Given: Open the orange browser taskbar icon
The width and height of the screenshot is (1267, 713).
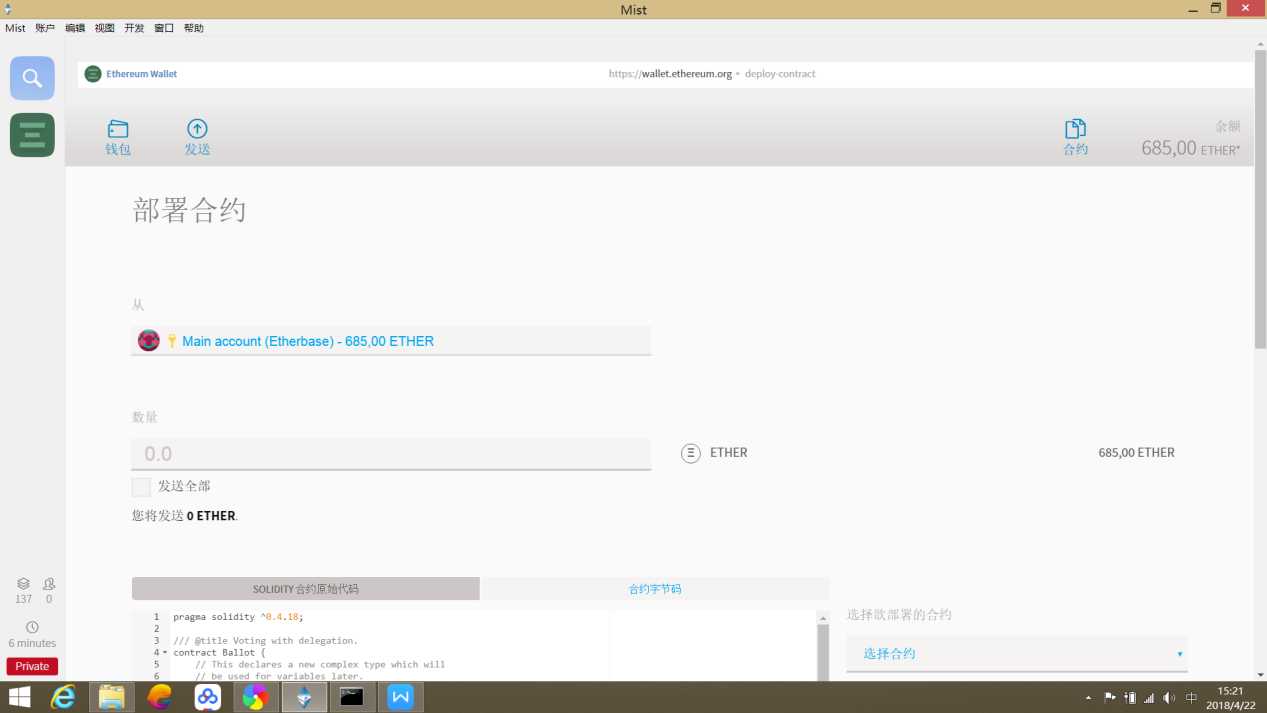Looking at the screenshot, I should click(159, 697).
